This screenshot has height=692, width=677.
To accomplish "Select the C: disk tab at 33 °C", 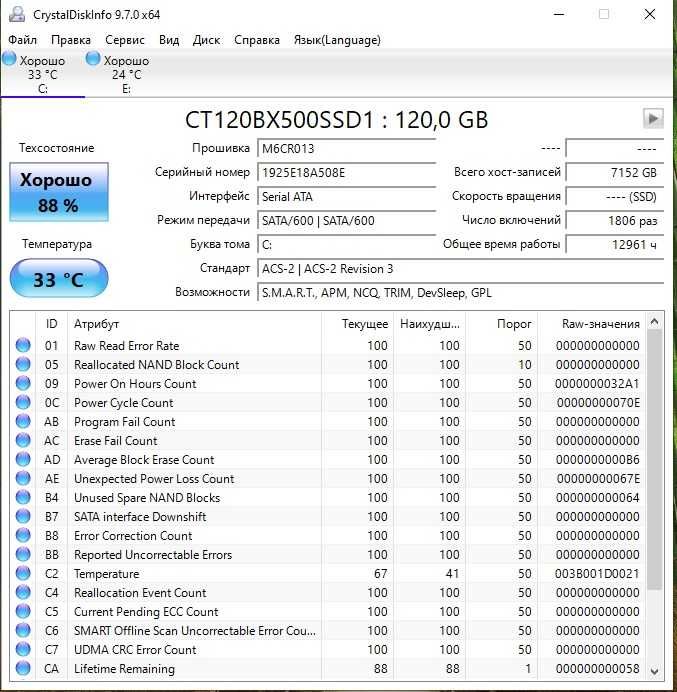I will pos(42,74).
